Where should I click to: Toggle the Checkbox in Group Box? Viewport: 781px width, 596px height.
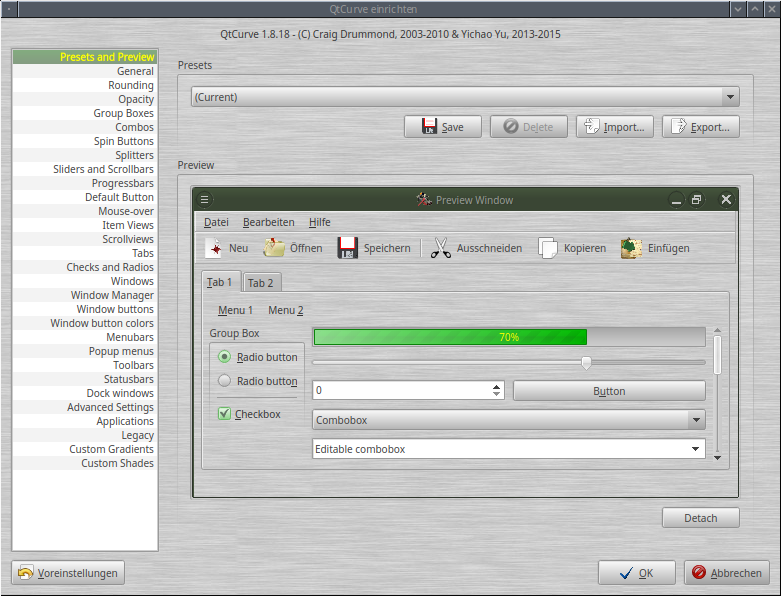[x=224, y=413]
